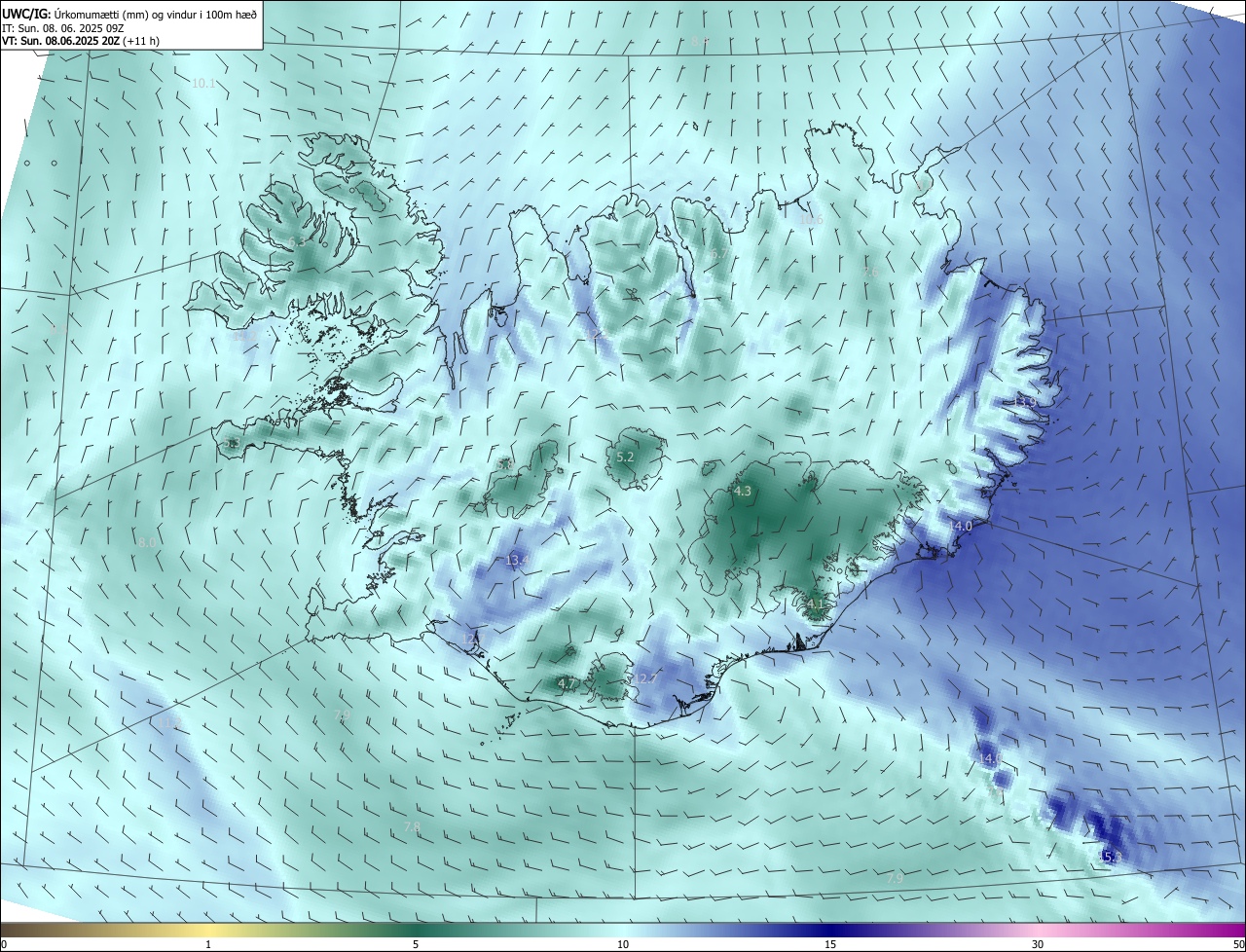Click the 4.1 value label on the map

[815, 604]
